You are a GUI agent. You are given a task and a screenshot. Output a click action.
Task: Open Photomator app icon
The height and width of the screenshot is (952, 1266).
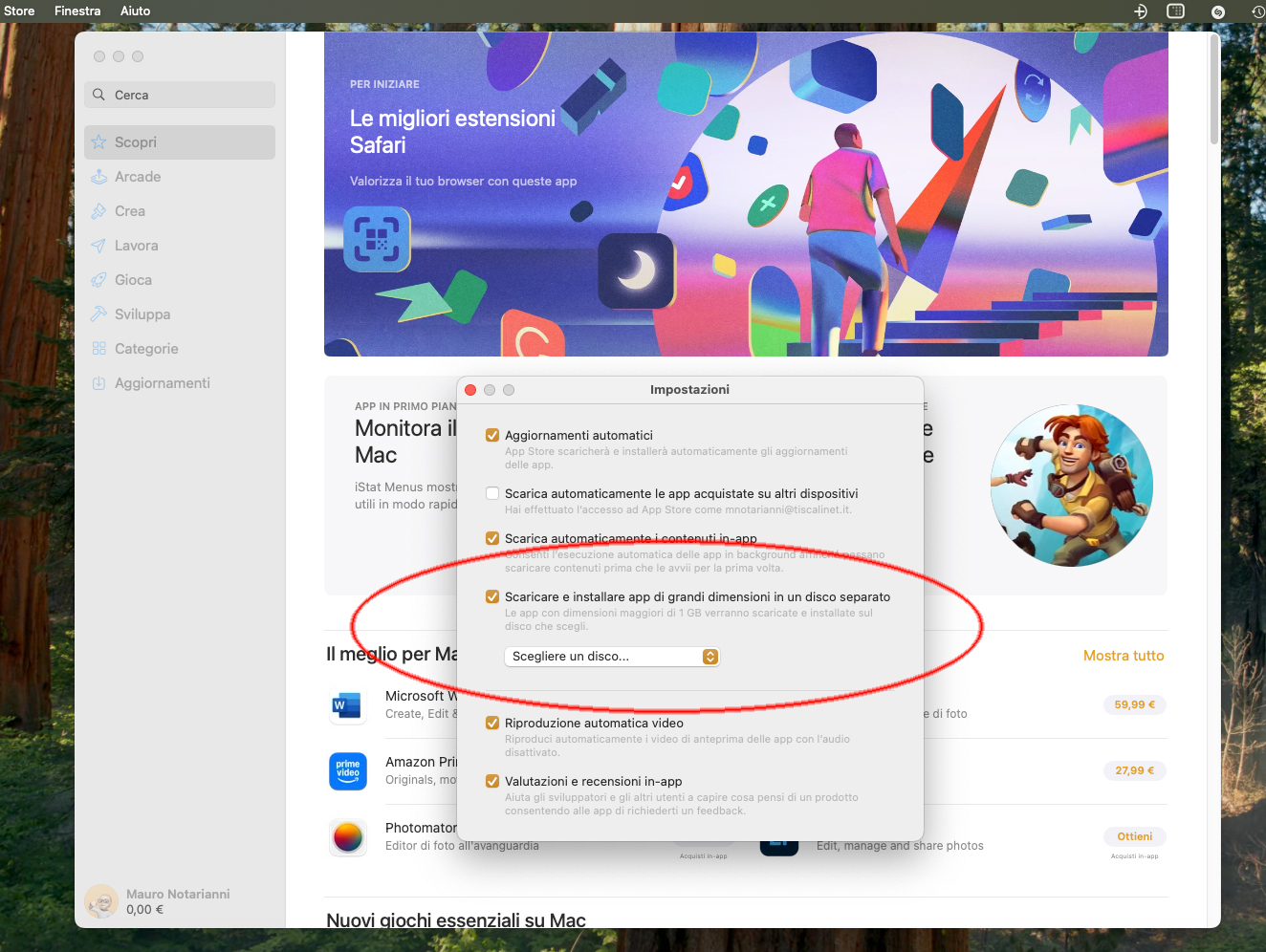click(x=348, y=837)
